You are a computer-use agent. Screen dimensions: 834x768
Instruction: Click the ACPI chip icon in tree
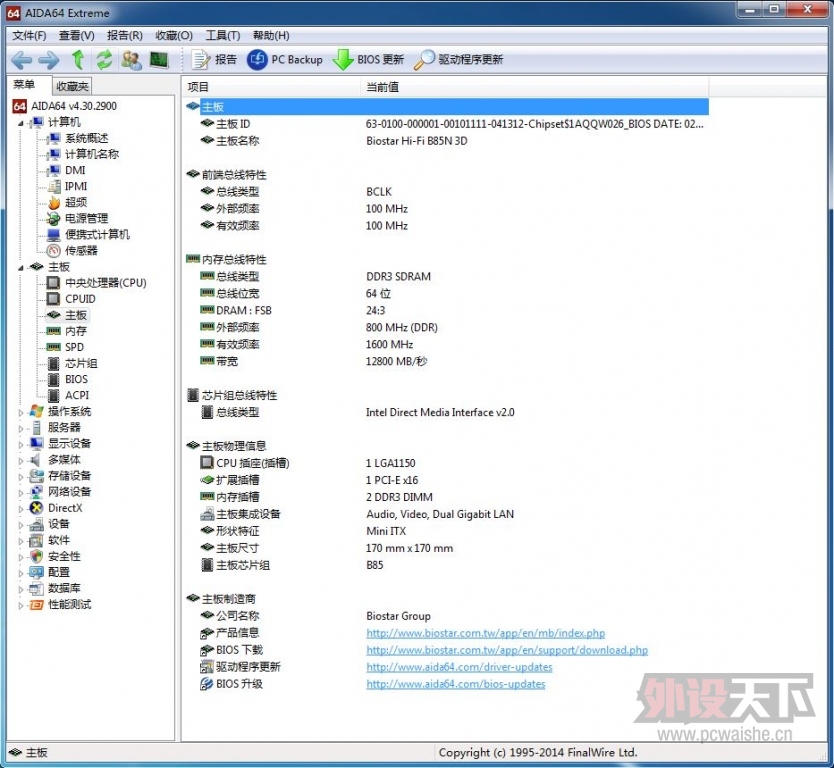point(54,395)
